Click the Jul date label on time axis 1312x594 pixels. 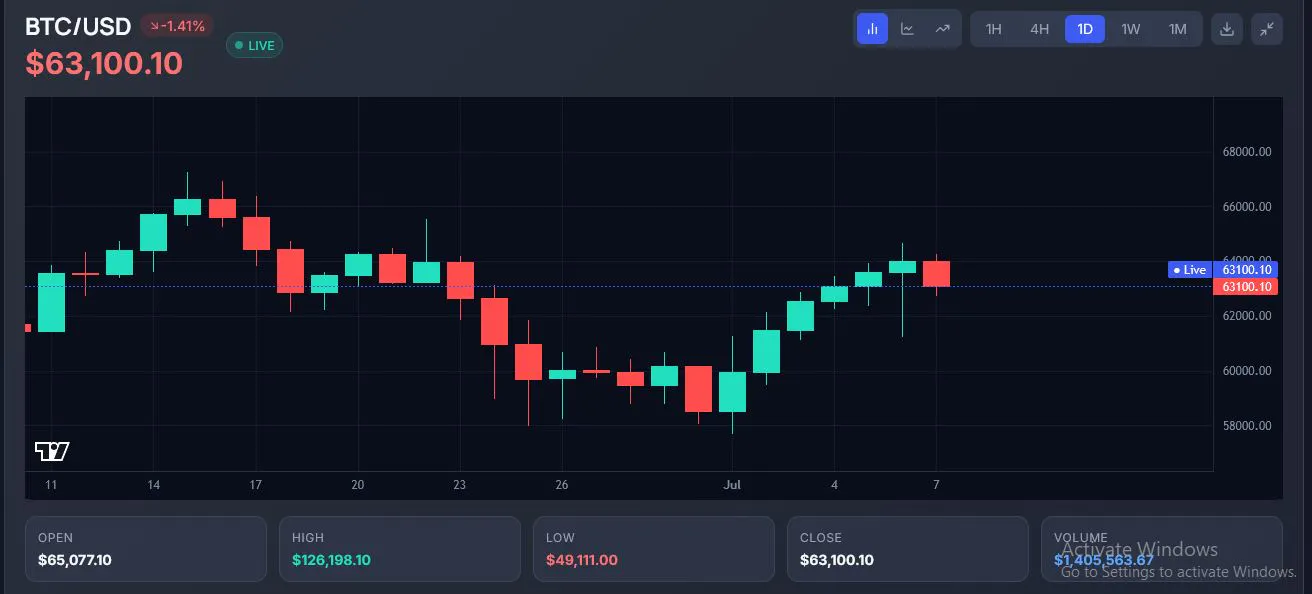tap(732, 485)
